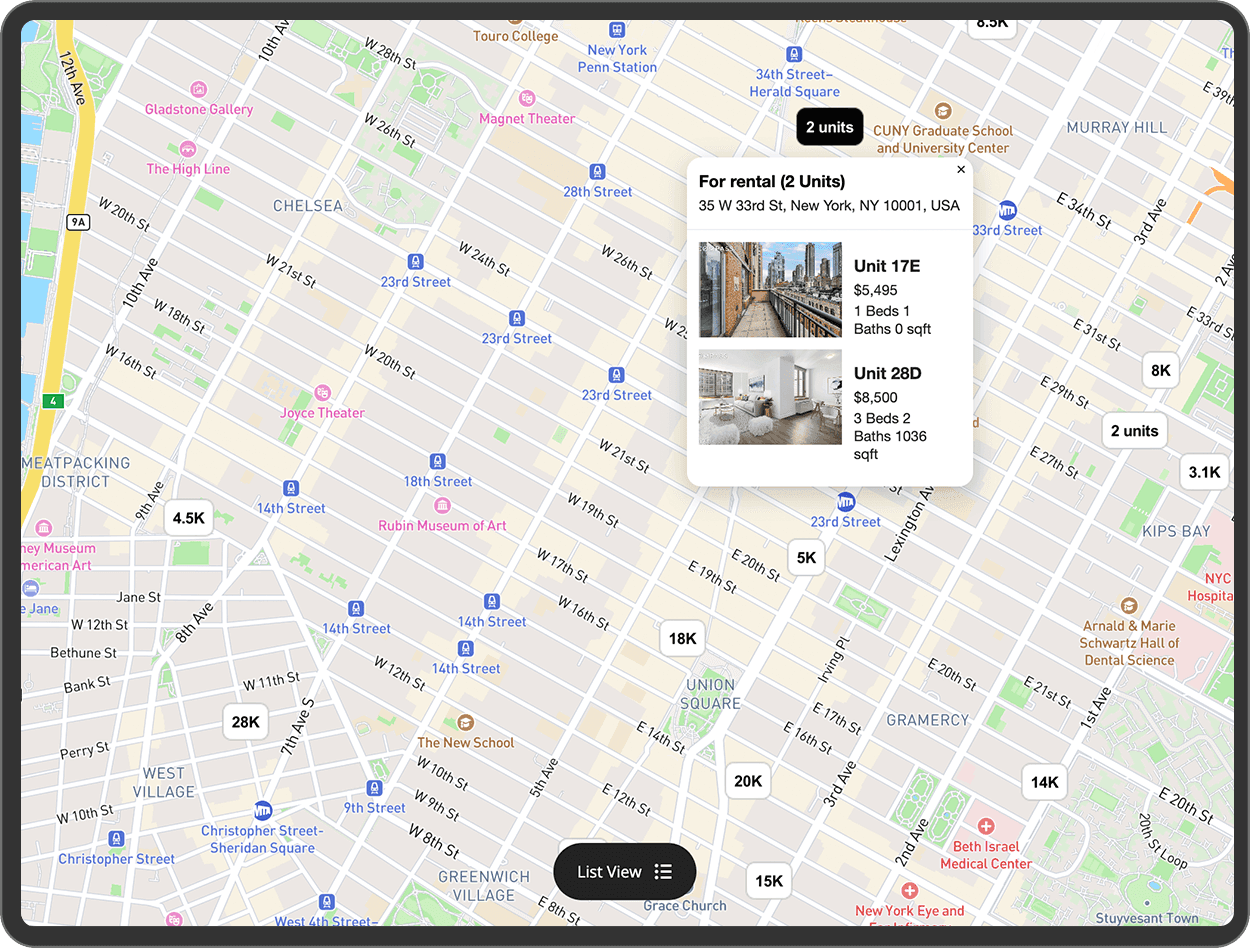Viewport: 1250px width, 949px height.
Task: Click the Joyce Theater pin icon
Action: 322,393
